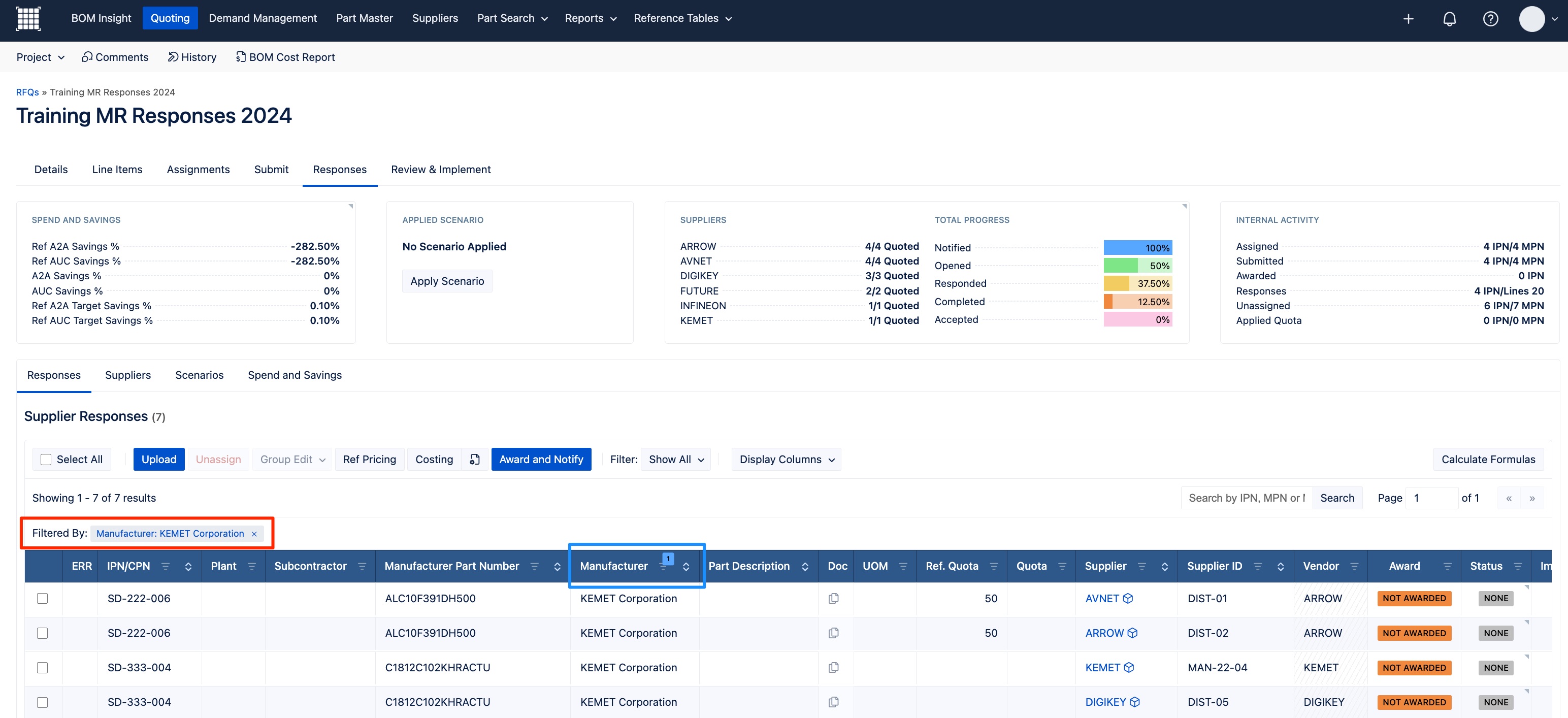Click the Responded 37.50% progress bar

[1137, 283]
